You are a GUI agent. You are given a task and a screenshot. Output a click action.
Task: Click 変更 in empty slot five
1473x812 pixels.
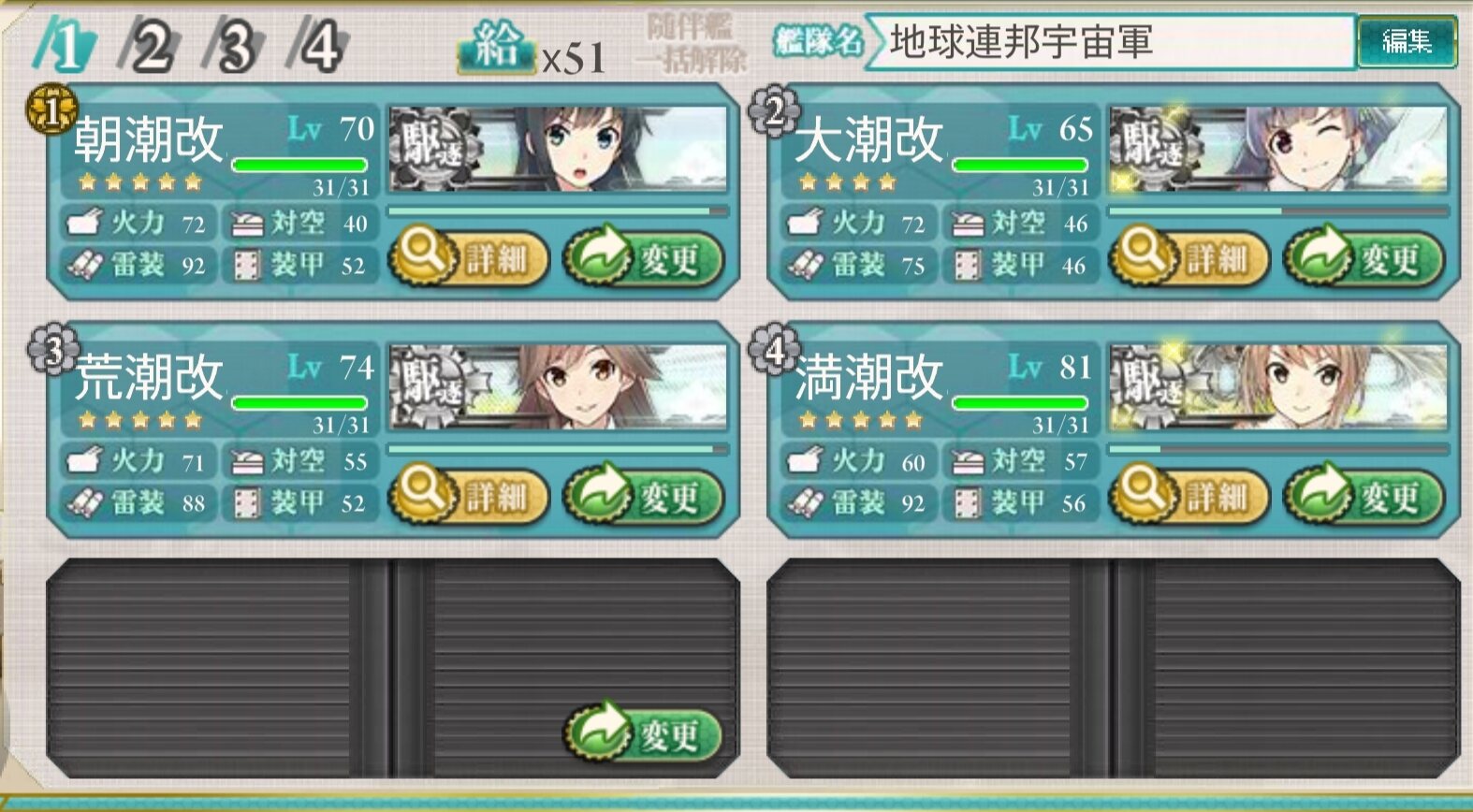[644, 733]
